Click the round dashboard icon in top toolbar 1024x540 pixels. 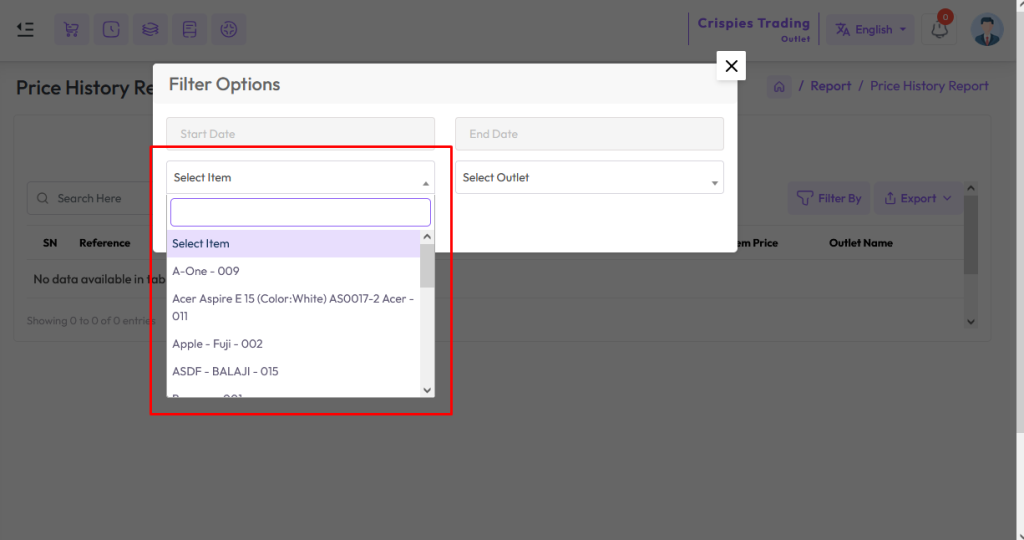point(229,29)
